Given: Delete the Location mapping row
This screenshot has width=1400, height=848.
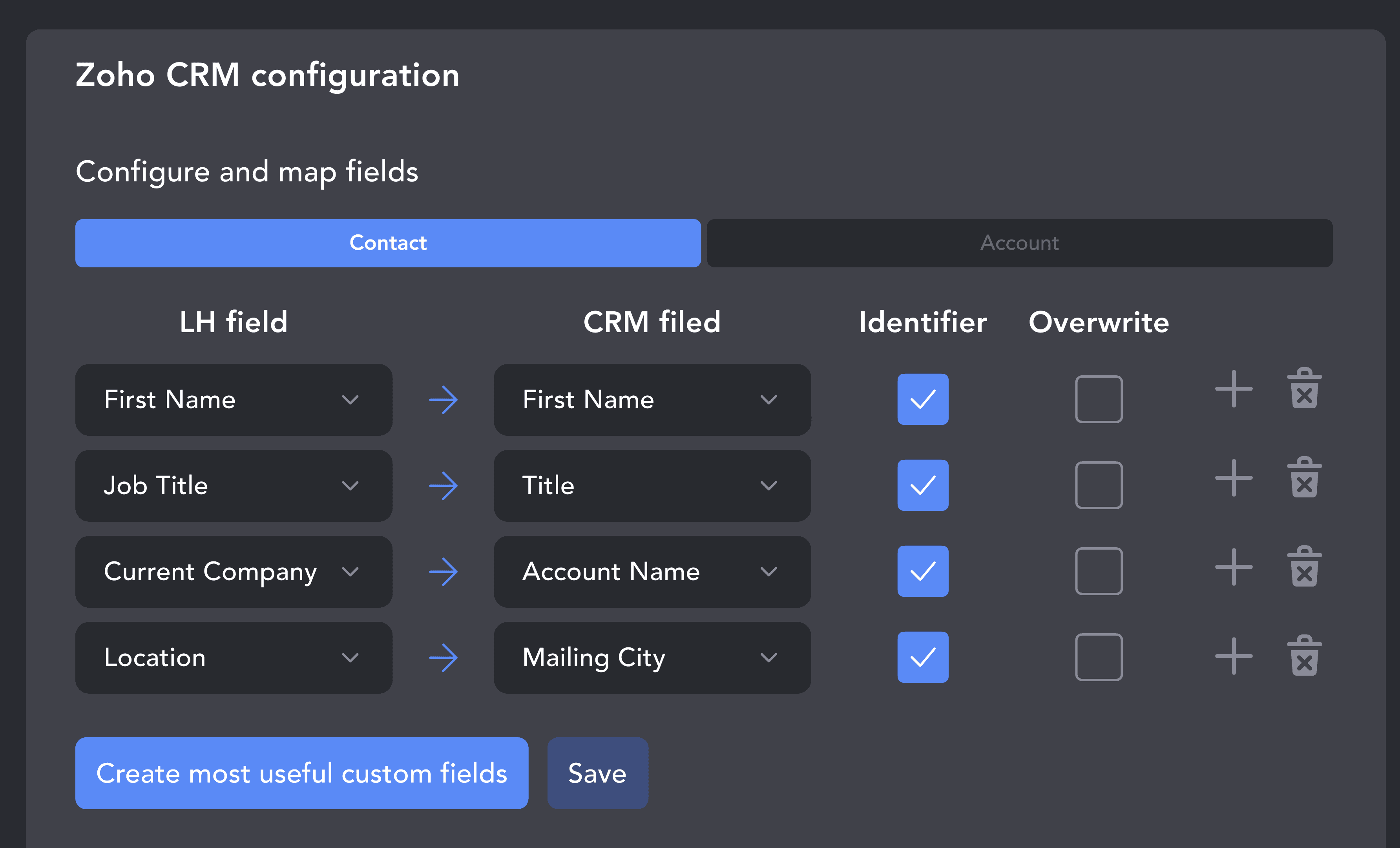Looking at the screenshot, I should [1305, 655].
